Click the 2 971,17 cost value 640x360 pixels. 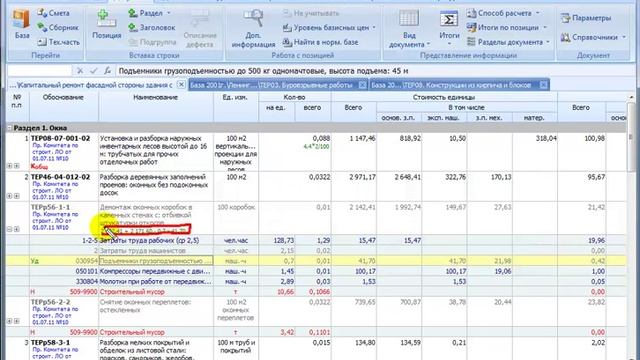[362, 177]
